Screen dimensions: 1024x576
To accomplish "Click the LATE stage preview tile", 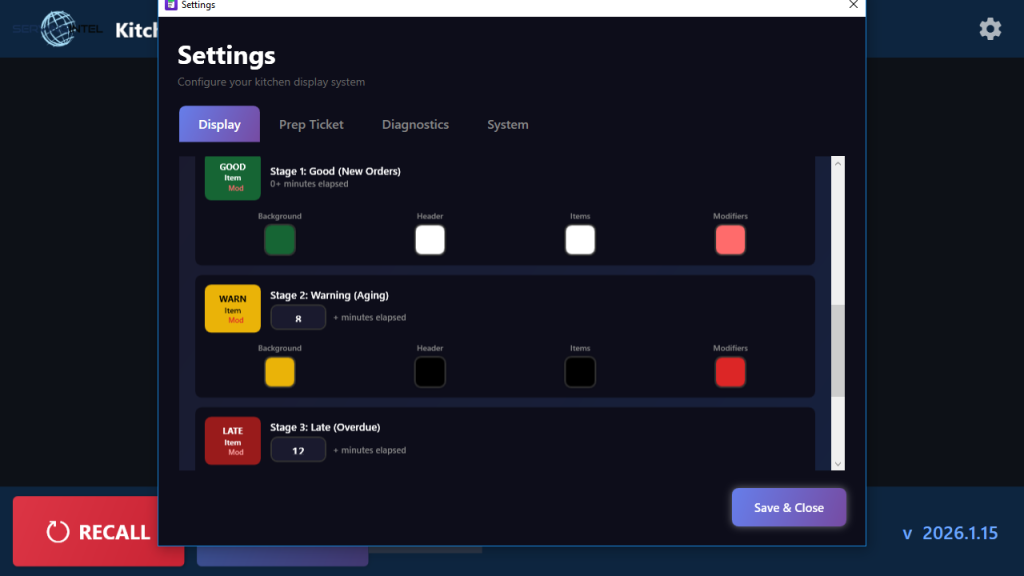I will point(232,441).
